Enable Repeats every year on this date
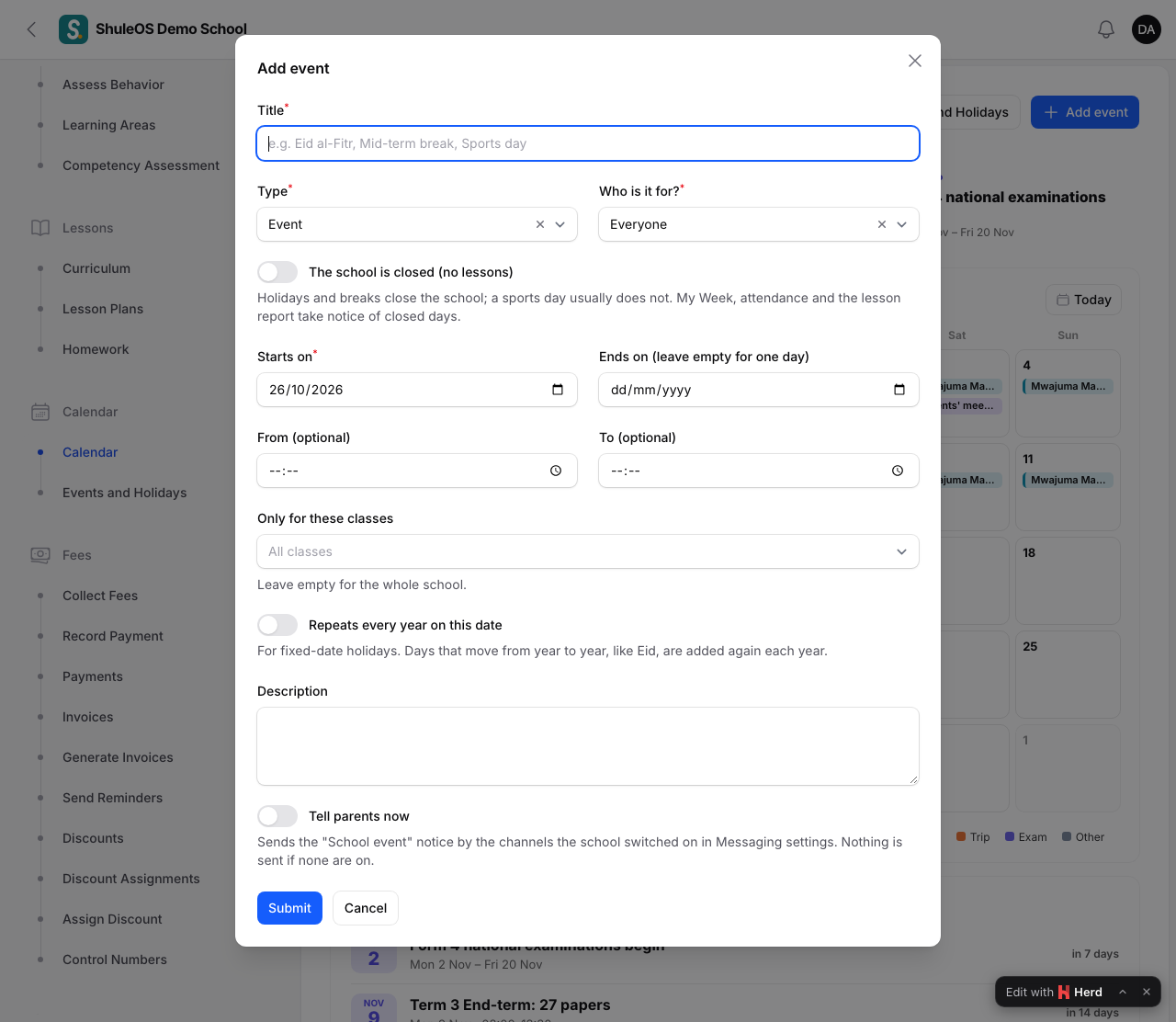Image resolution: width=1176 pixels, height=1022 pixels. (x=277, y=625)
